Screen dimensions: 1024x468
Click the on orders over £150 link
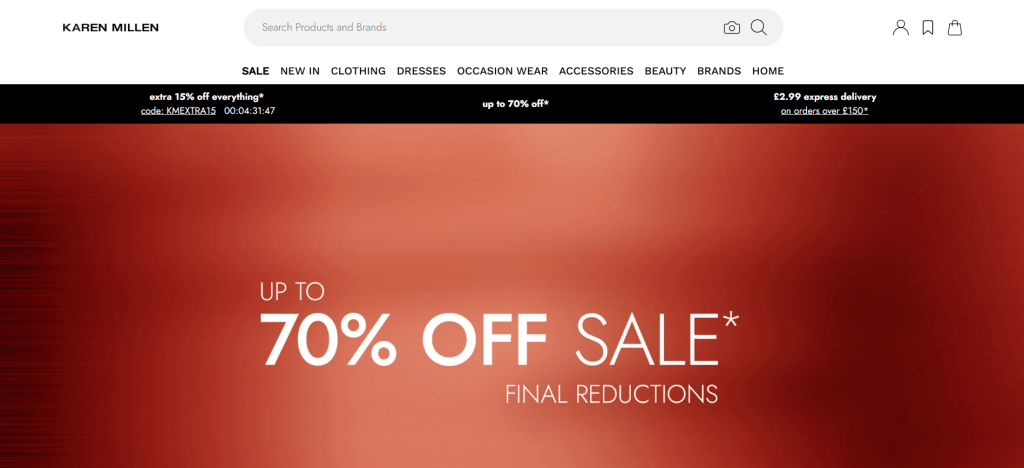pyautogui.click(x=824, y=111)
